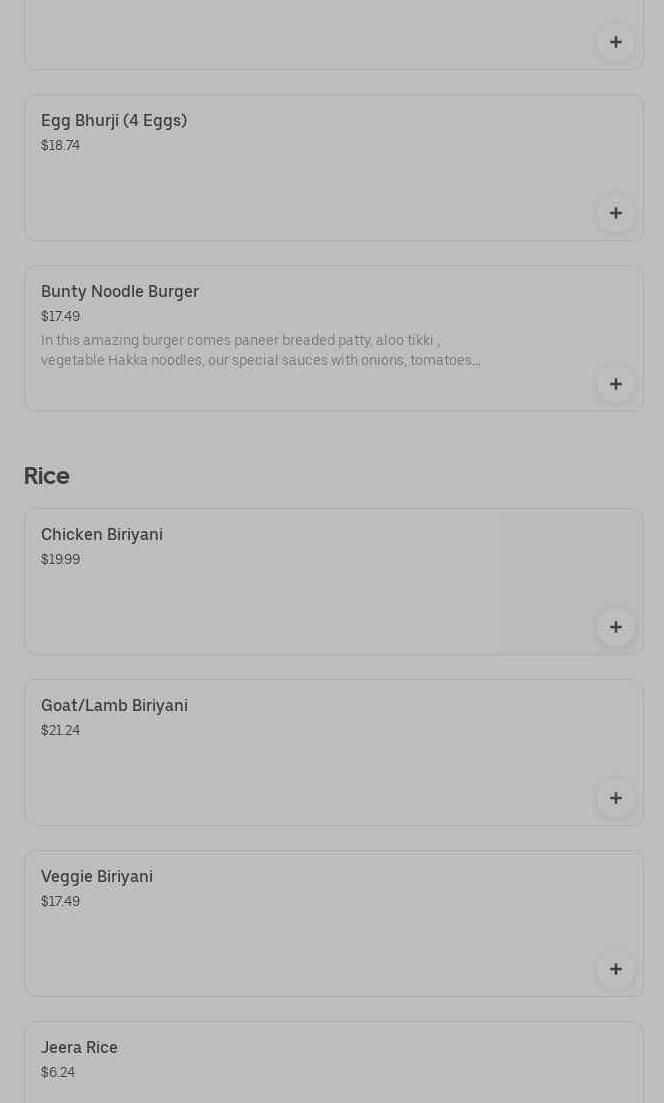Open the Jeera Rice item name
Viewport: 664px width, 1103px height.
tap(79, 1048)
